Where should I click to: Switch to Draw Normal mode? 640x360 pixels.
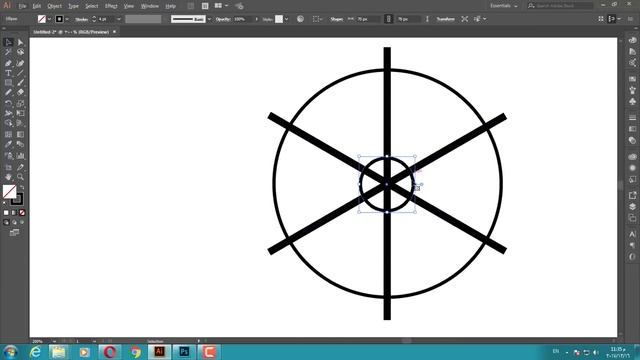coord(6,222)
